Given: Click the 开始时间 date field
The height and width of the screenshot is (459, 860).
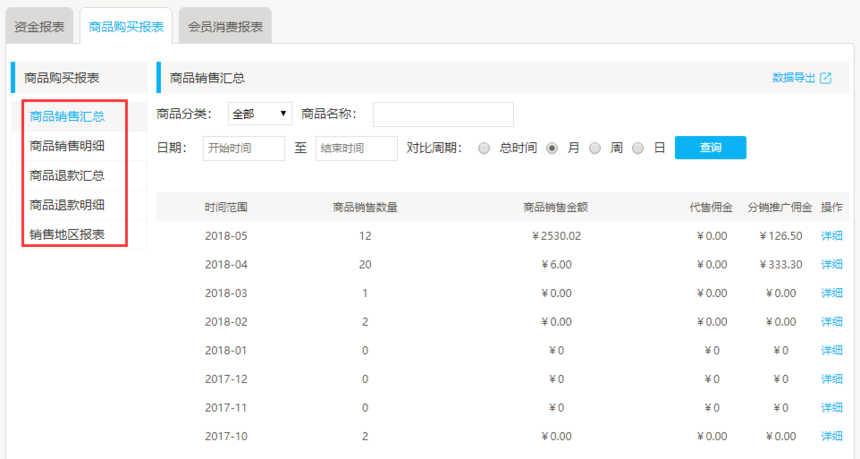Looking at the screenshot, I should pos(244,148).
